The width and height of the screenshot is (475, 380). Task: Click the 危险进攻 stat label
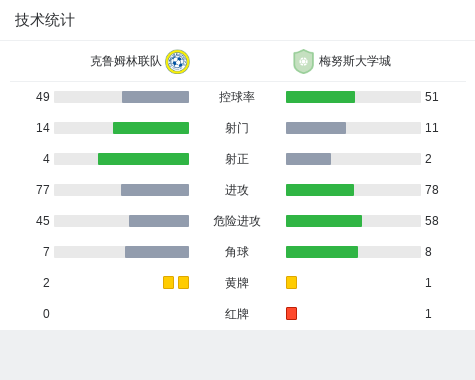point(237,221)
